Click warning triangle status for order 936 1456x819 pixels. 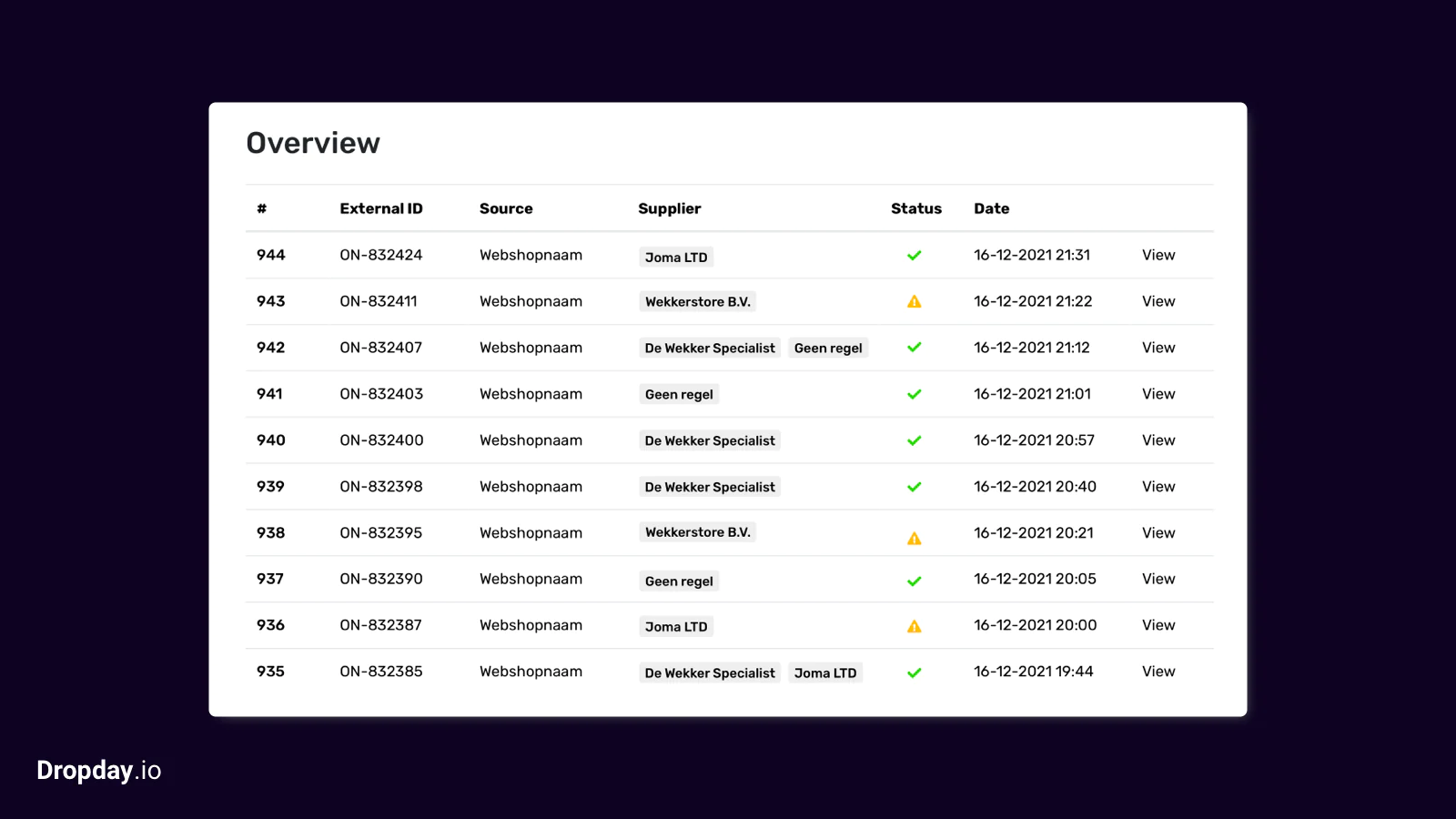915,626
